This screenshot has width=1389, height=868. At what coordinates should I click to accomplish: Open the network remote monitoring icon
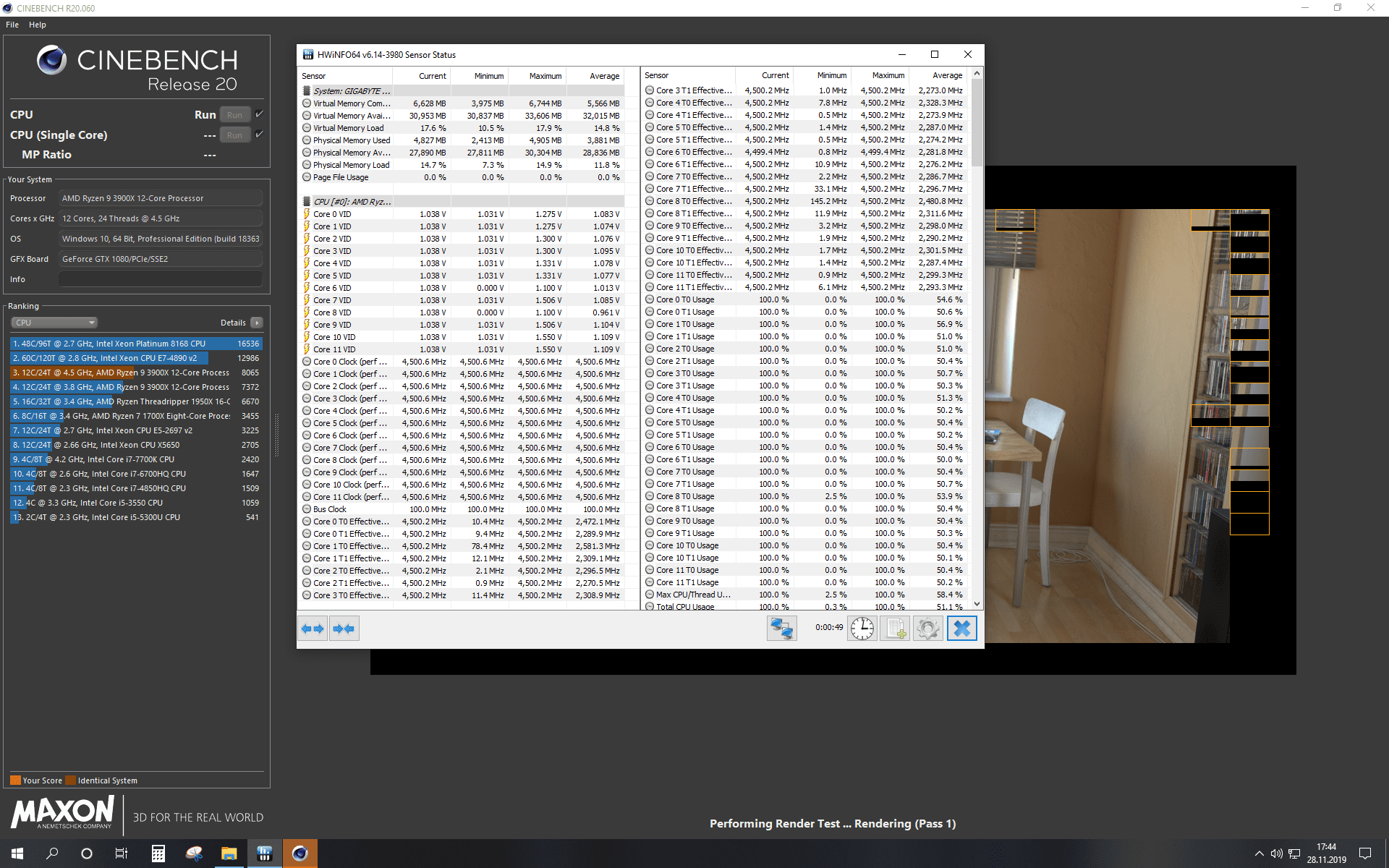pos(781,629)
